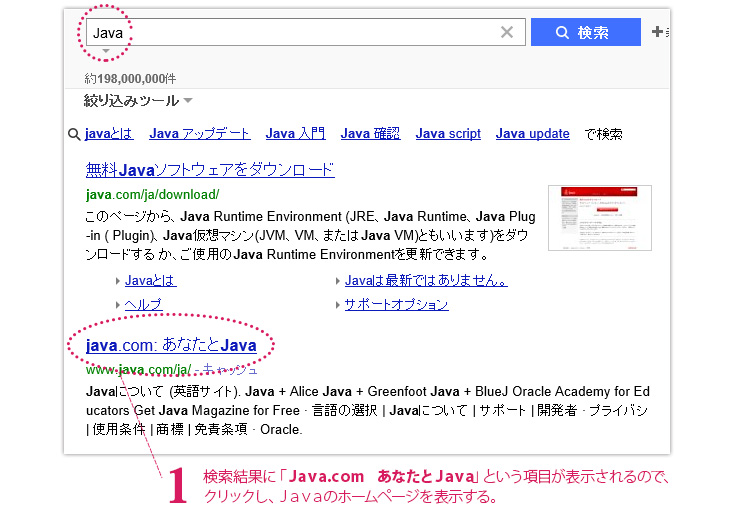The width and height of the screenshot is (740, 520).
Task: Open the Java アップデート related search
Action: coord(200,134)
